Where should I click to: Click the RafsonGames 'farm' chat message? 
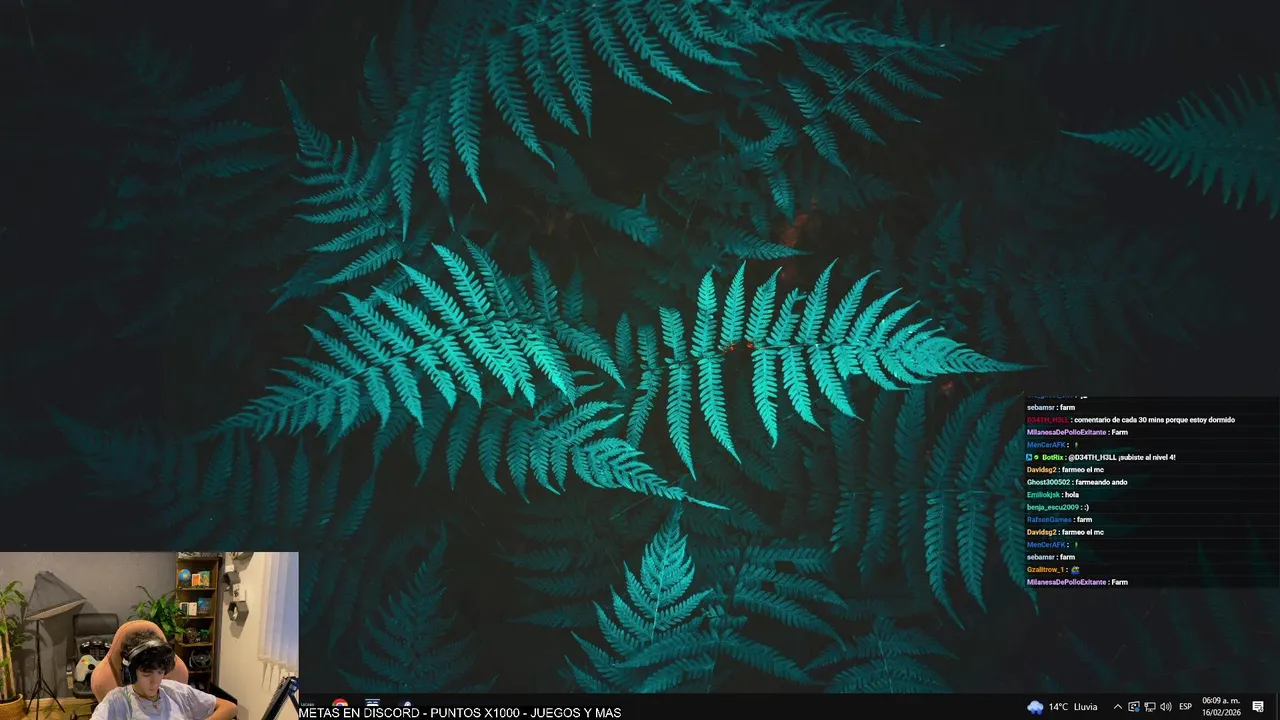click(1059, 520)
